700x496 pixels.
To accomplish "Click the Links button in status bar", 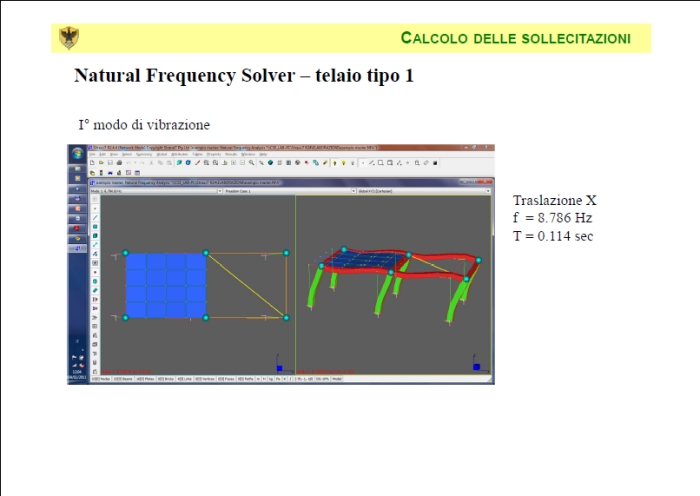I will tap(187, 380).
